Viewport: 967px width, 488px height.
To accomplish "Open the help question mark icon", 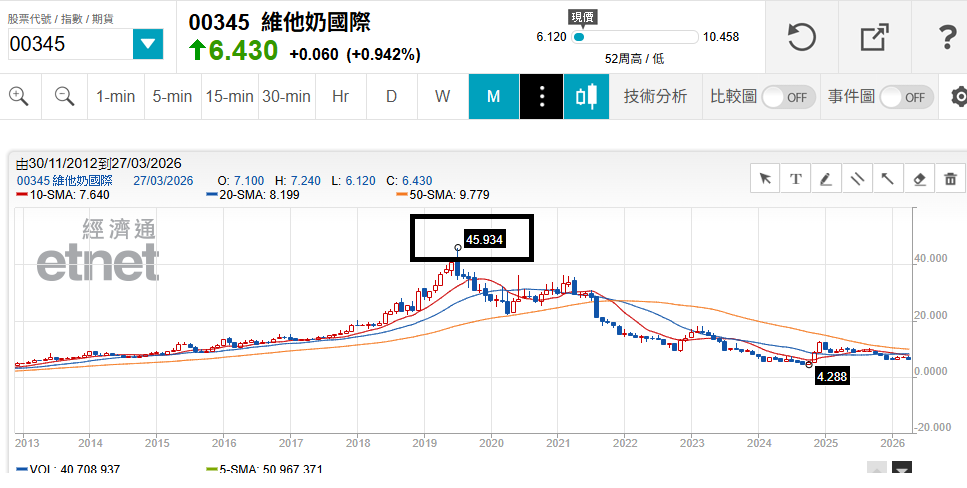I will coord(947,37).
